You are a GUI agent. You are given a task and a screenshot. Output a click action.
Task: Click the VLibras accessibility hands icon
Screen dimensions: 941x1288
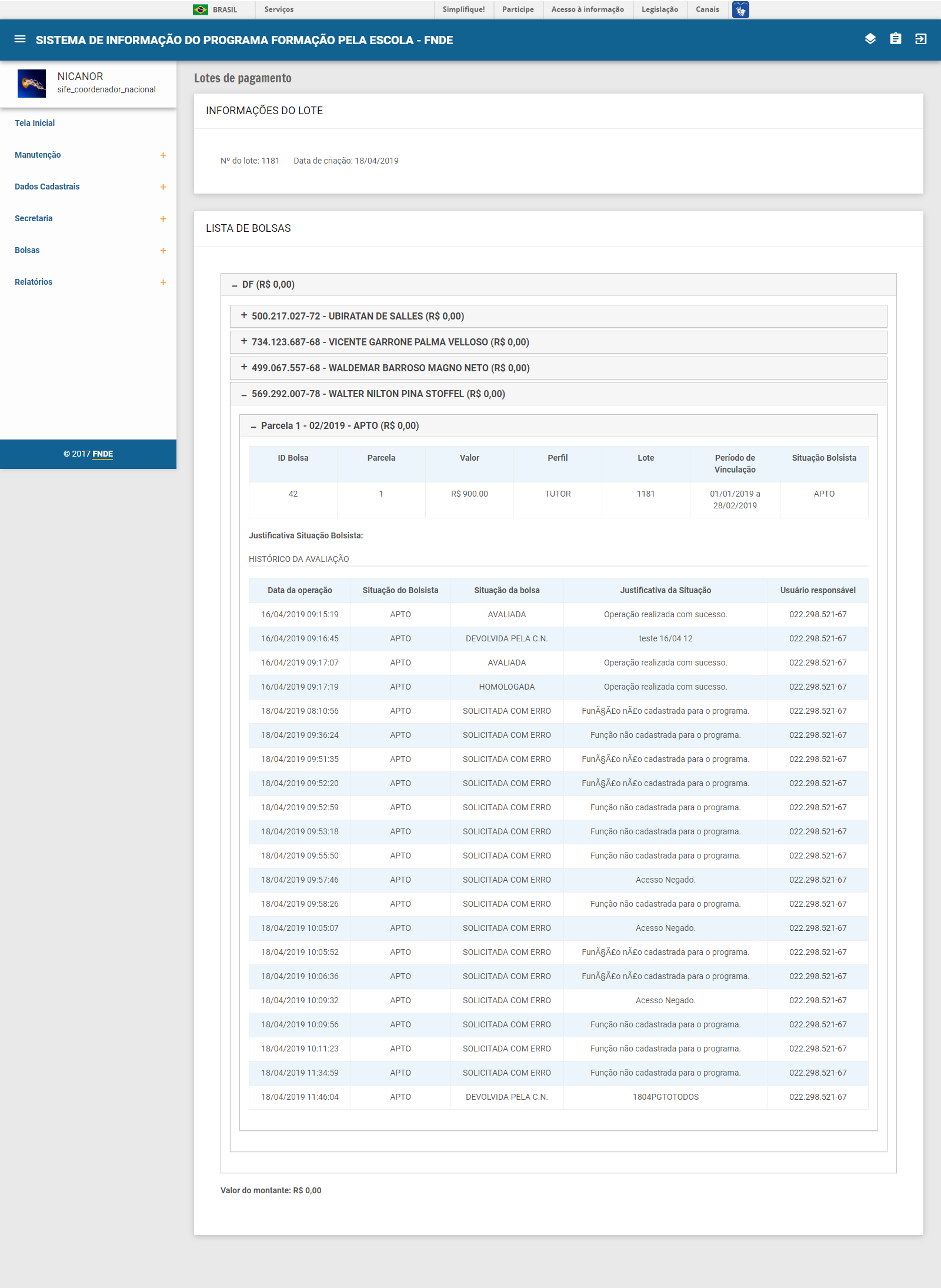click(x=740, y=10)
